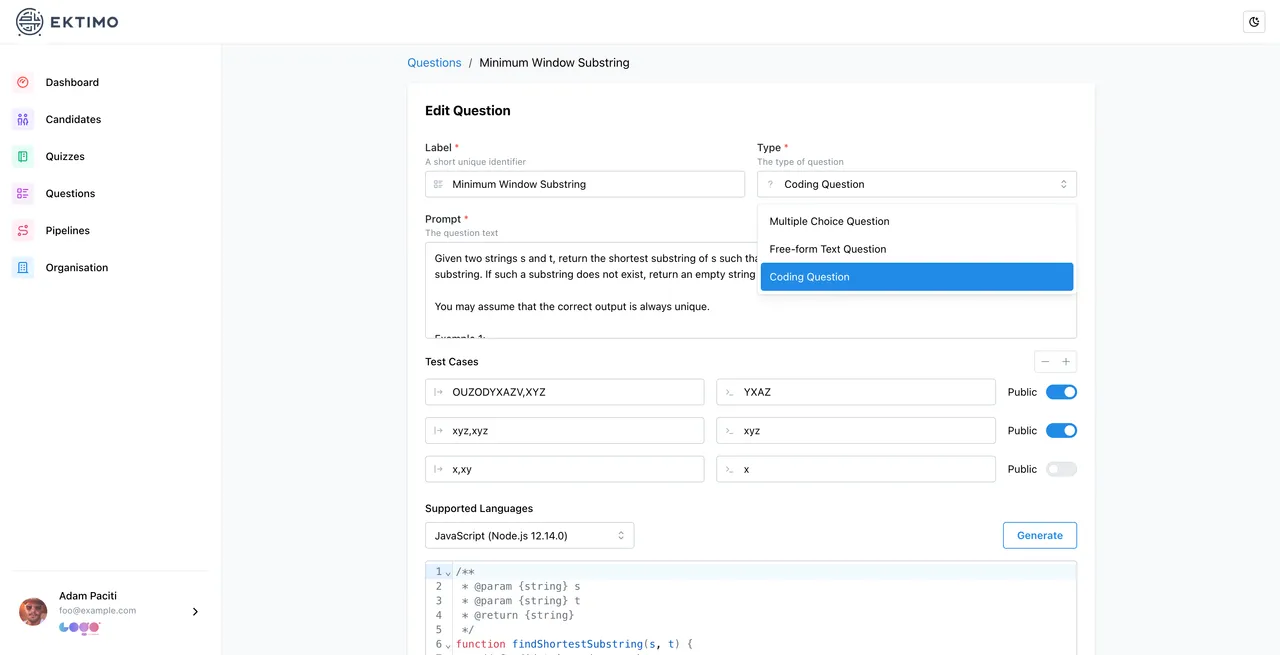Click the Pipelines icon in sidebar
The width and height of the screenshot is (1280, 655).
[23, 230]
